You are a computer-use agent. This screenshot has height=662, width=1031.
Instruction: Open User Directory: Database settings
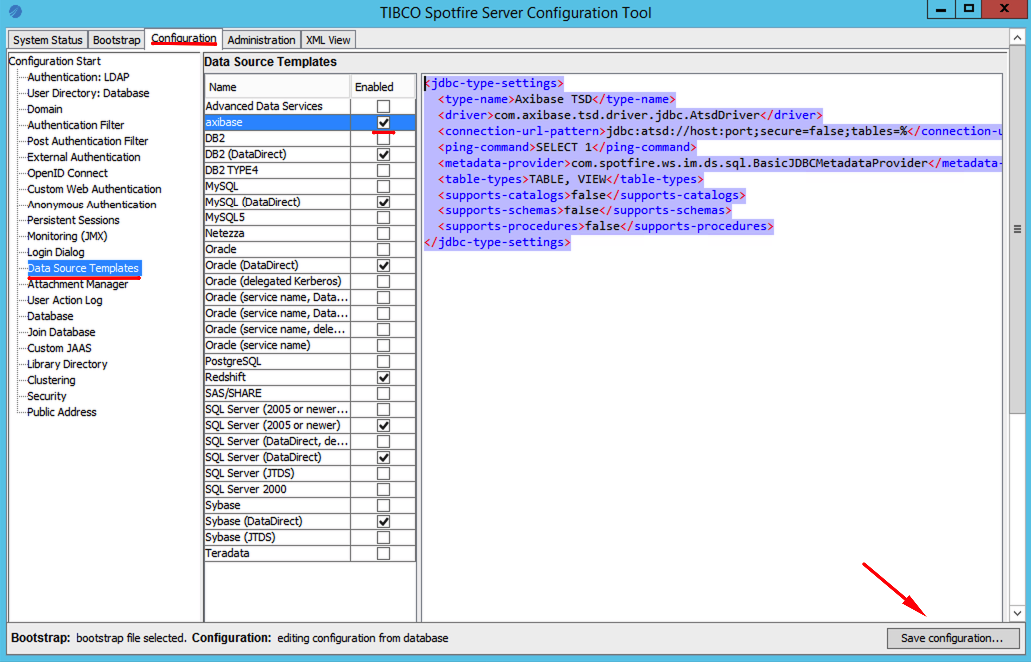88,93
